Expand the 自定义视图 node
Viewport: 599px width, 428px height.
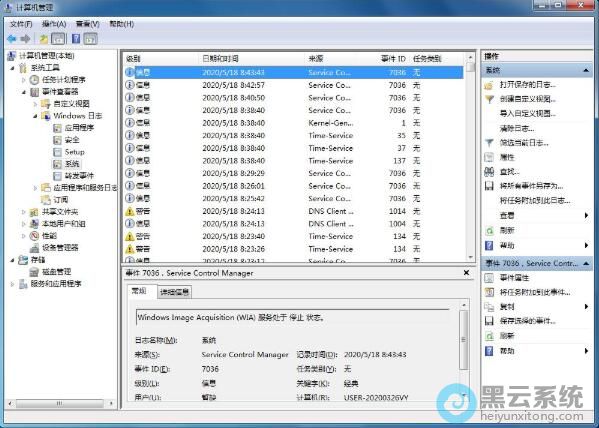point(35,104)
